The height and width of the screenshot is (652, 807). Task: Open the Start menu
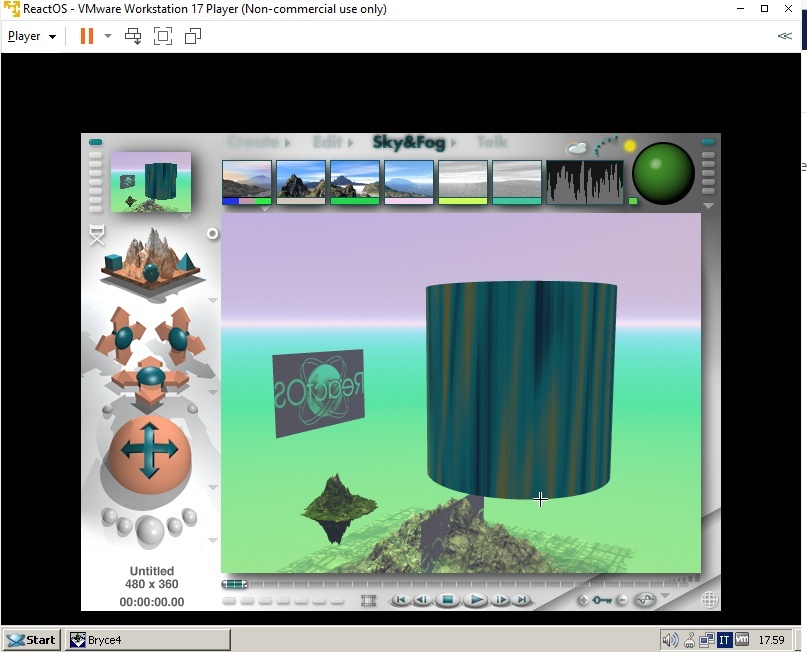tap(32, 640)
